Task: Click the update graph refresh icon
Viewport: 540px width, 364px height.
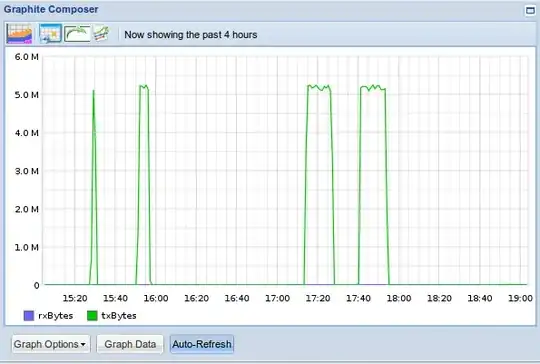Action: pos(77,34)
